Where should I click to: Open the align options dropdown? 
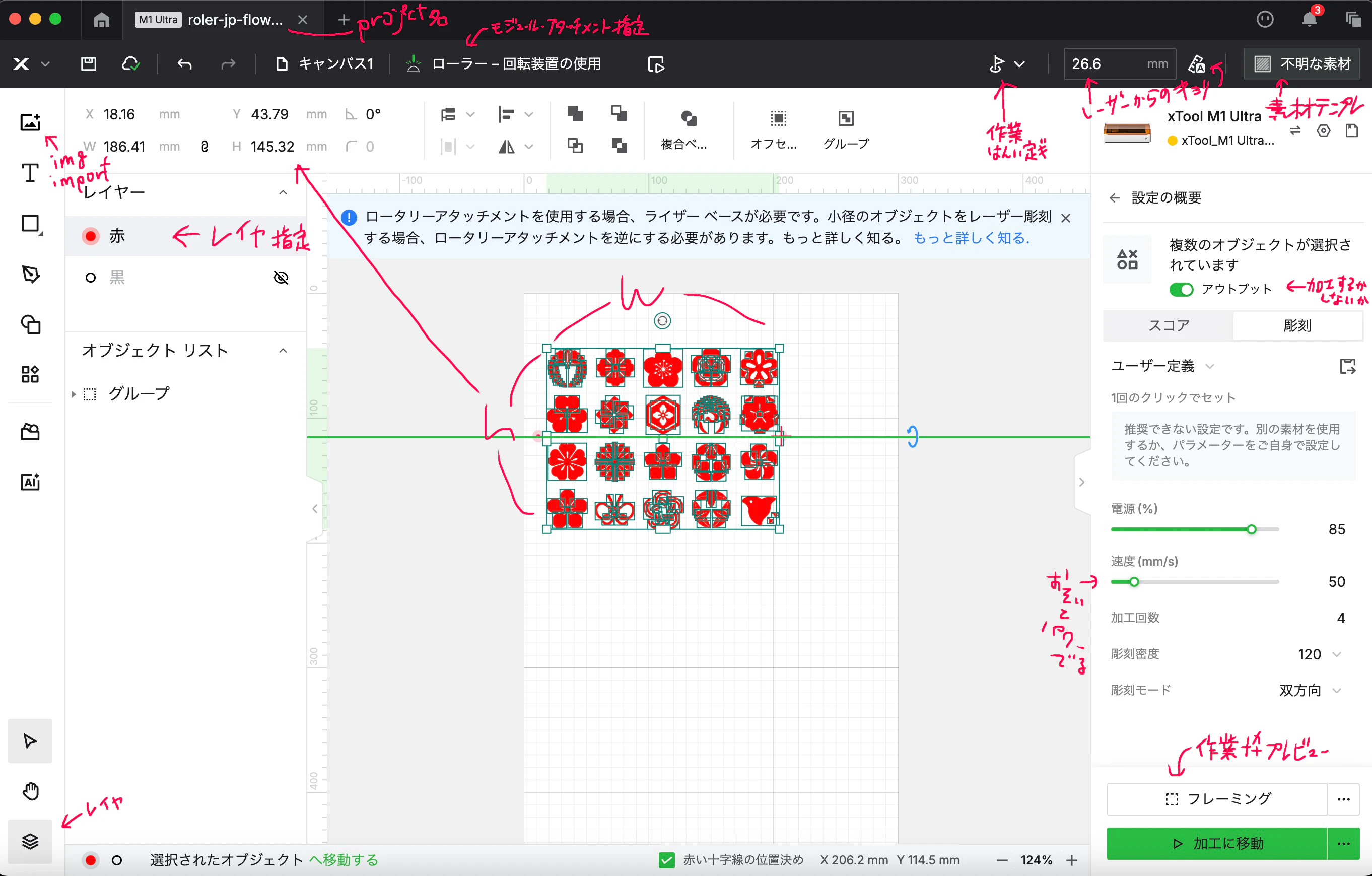516,114
